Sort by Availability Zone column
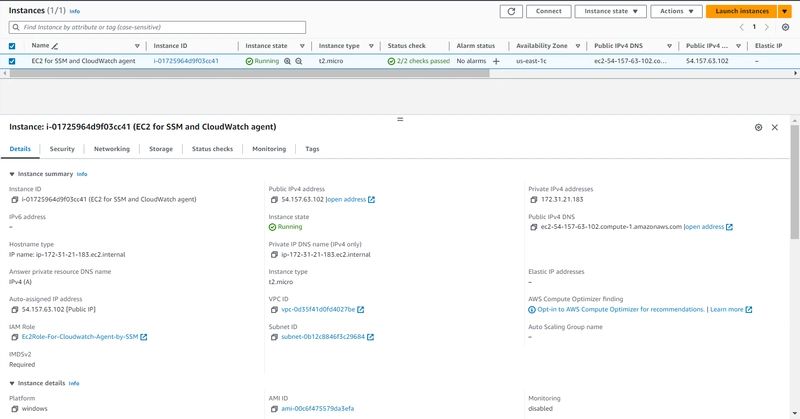 click(578, 46)
